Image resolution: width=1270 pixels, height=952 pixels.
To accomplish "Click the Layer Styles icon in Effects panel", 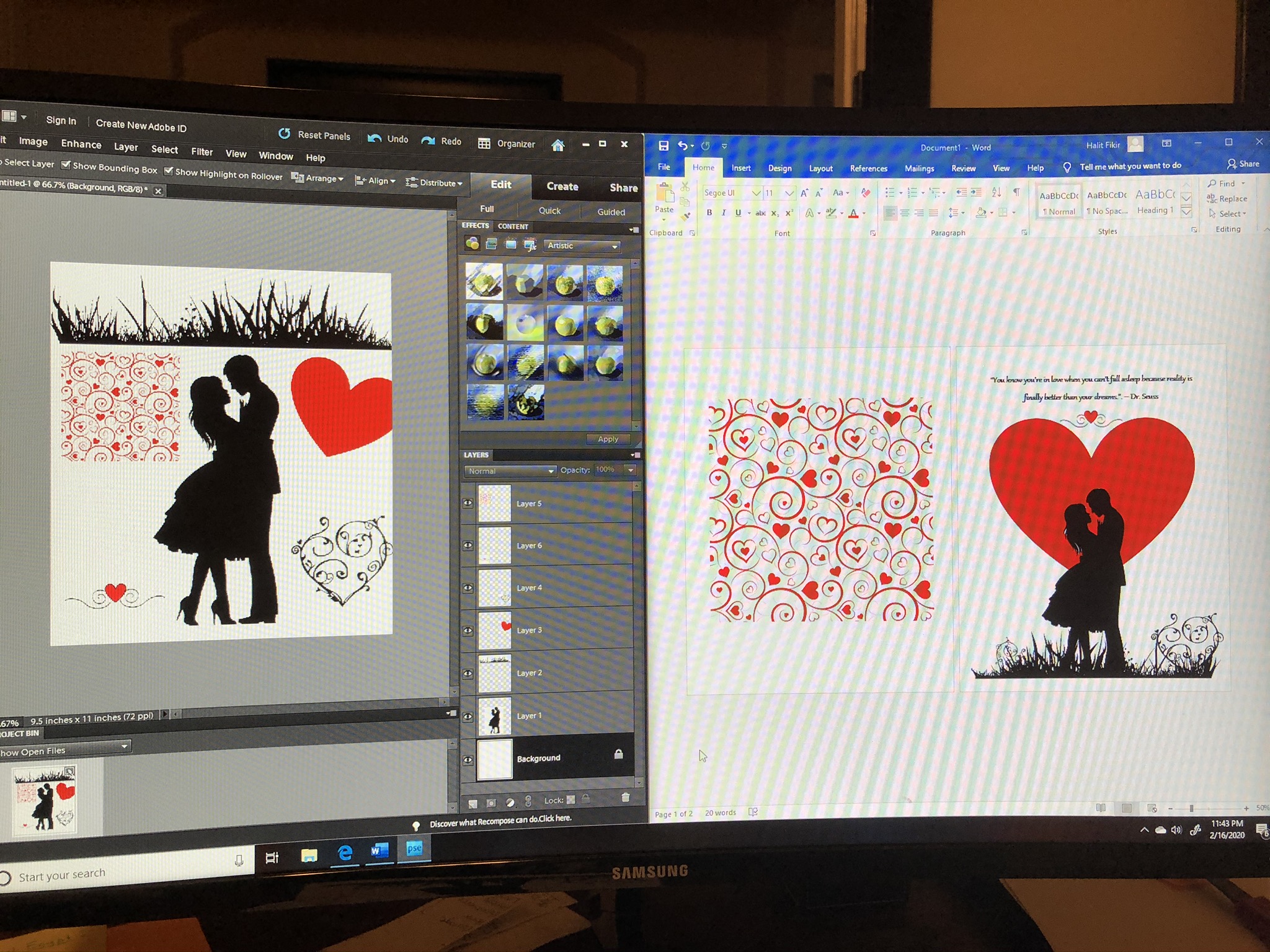I will tap(492, 244).
